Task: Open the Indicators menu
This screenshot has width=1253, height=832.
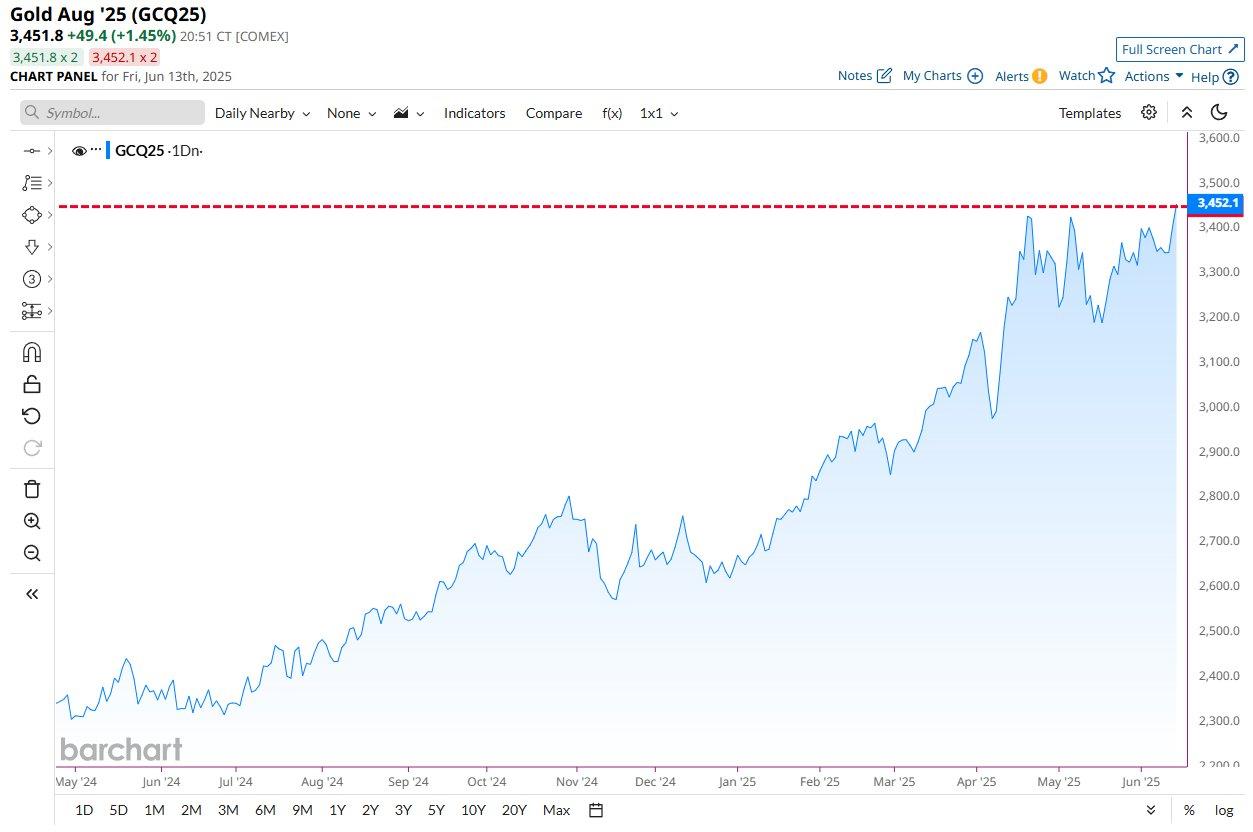Action: pyautogui.click(x=475, y=113)
